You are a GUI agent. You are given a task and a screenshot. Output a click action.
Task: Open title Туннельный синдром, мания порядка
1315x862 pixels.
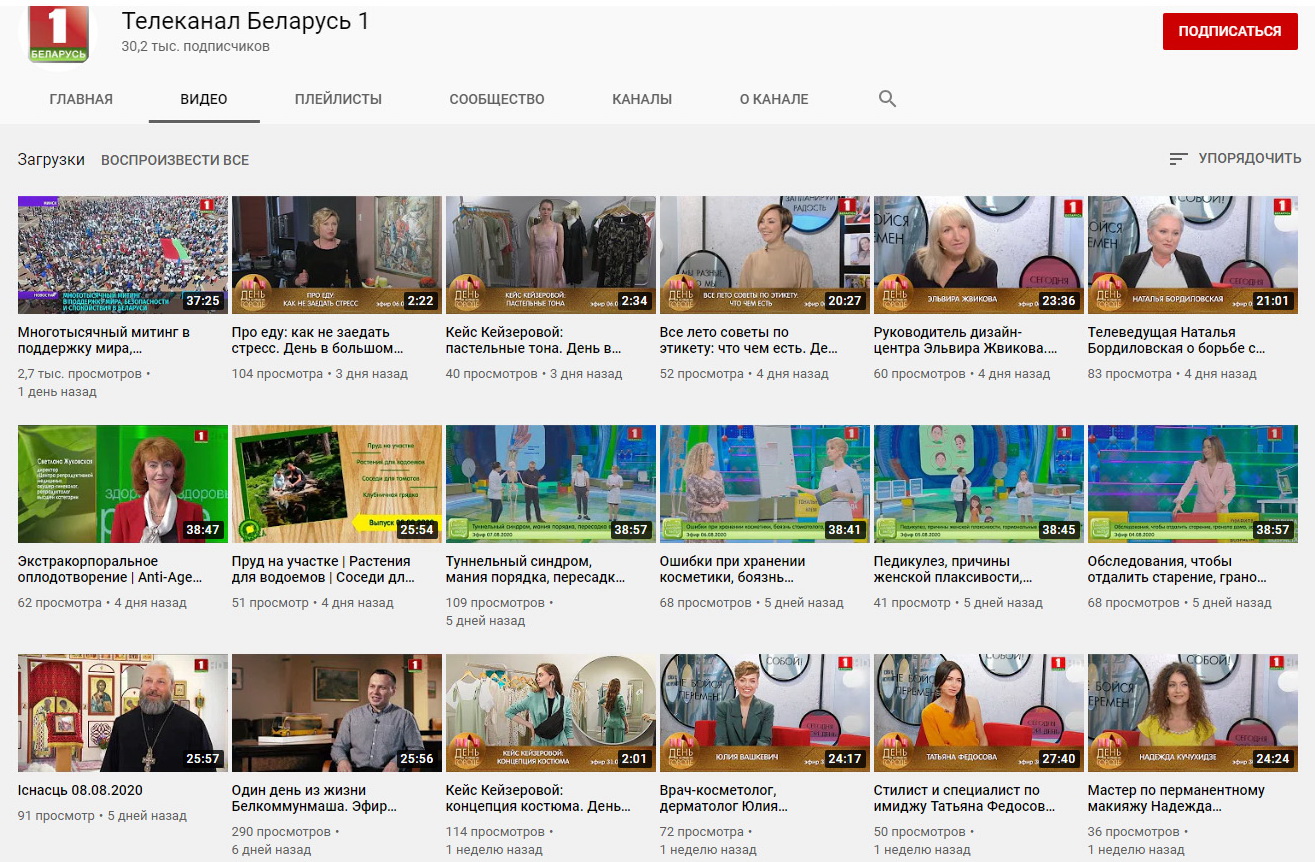(x=536, y=570)
